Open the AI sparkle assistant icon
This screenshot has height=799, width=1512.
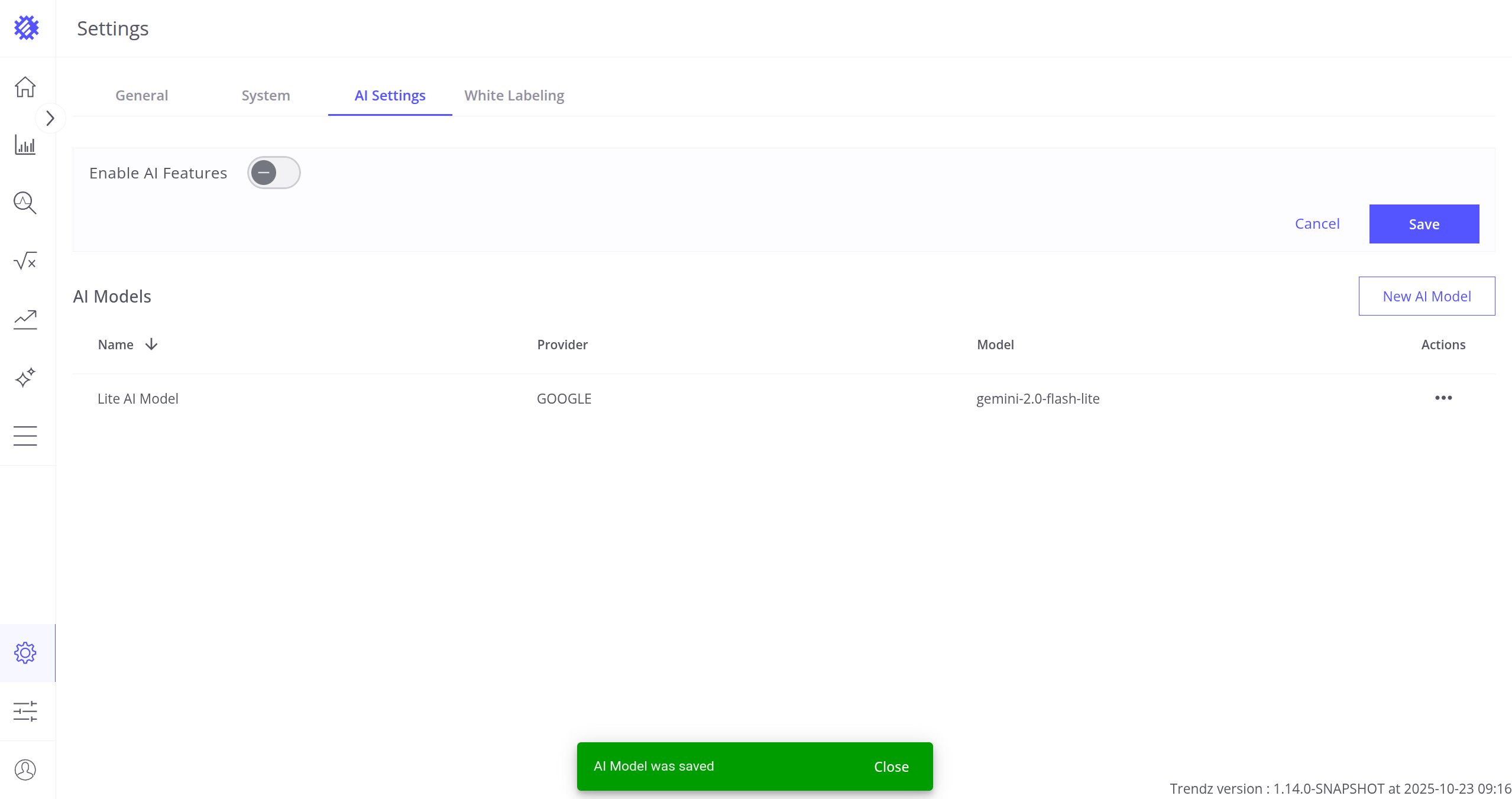point(25,377)
